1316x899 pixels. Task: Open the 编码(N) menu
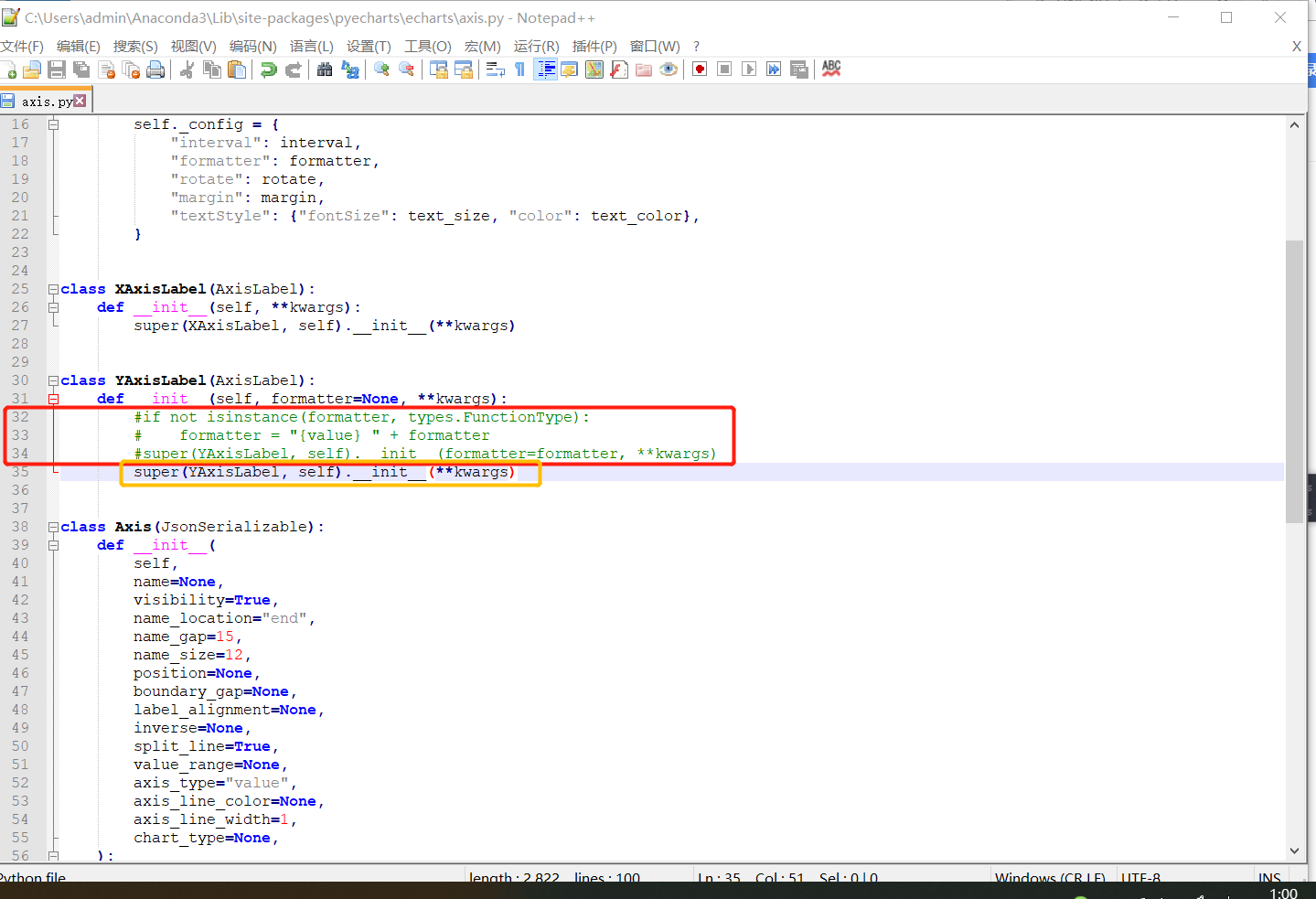tap(252, 47)
